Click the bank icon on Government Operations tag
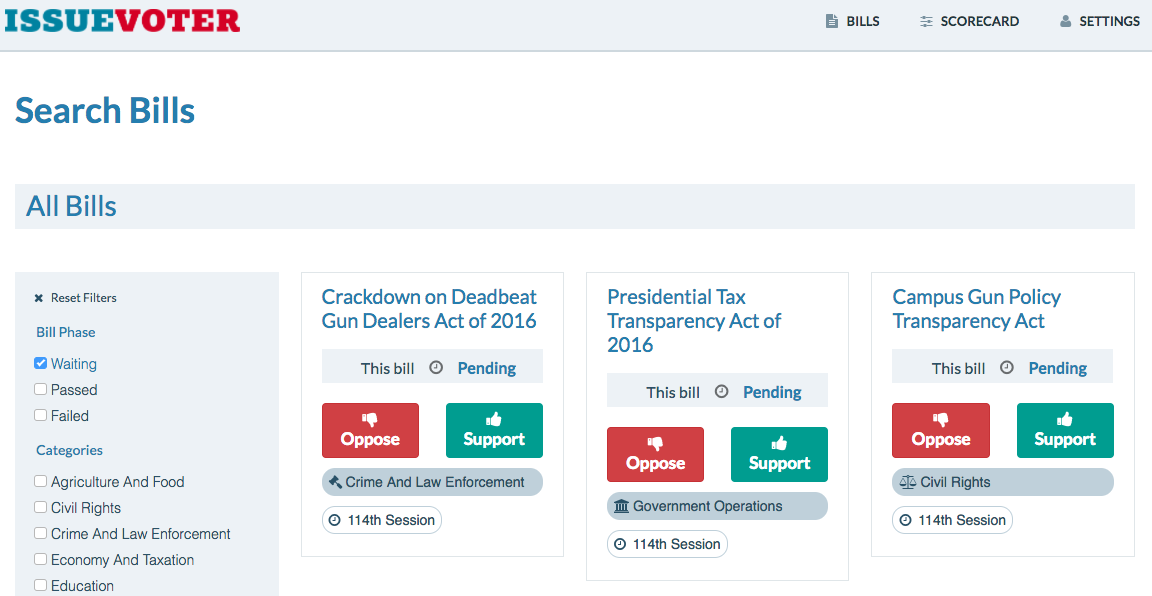Screen dimensions: 1152x596 coord(621,506)
